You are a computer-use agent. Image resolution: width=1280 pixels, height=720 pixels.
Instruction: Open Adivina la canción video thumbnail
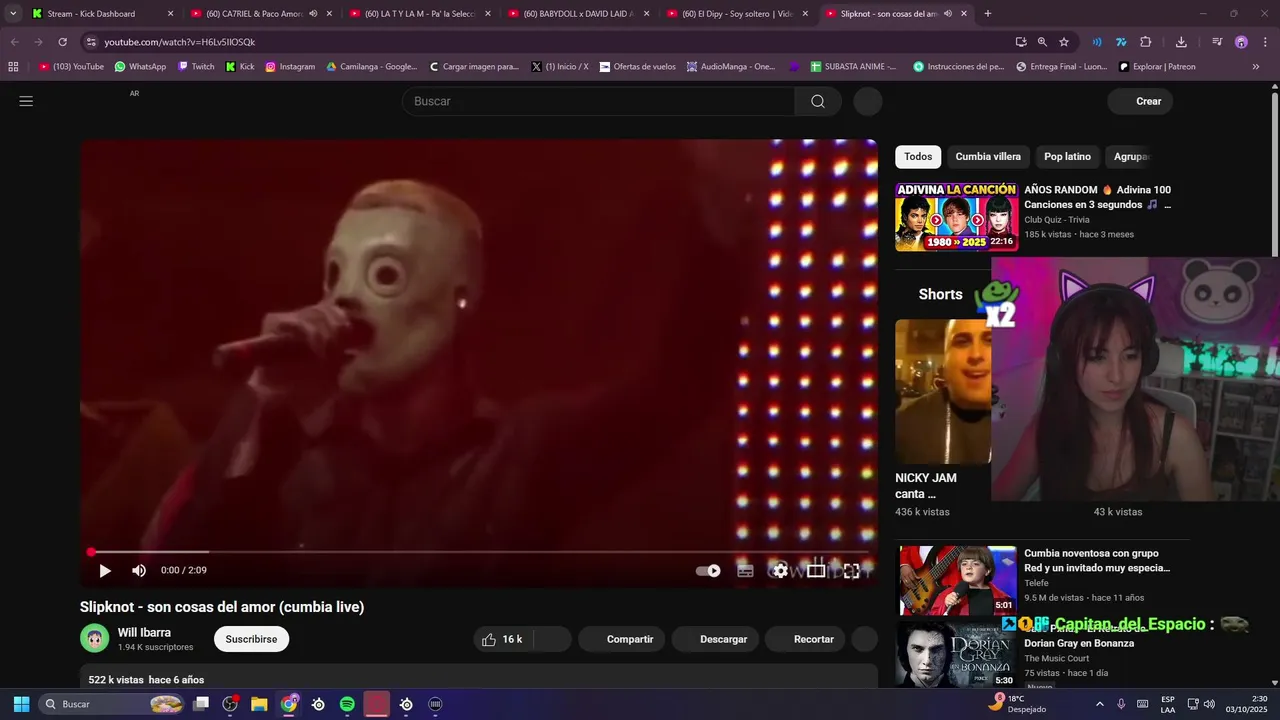pos(956,217)
